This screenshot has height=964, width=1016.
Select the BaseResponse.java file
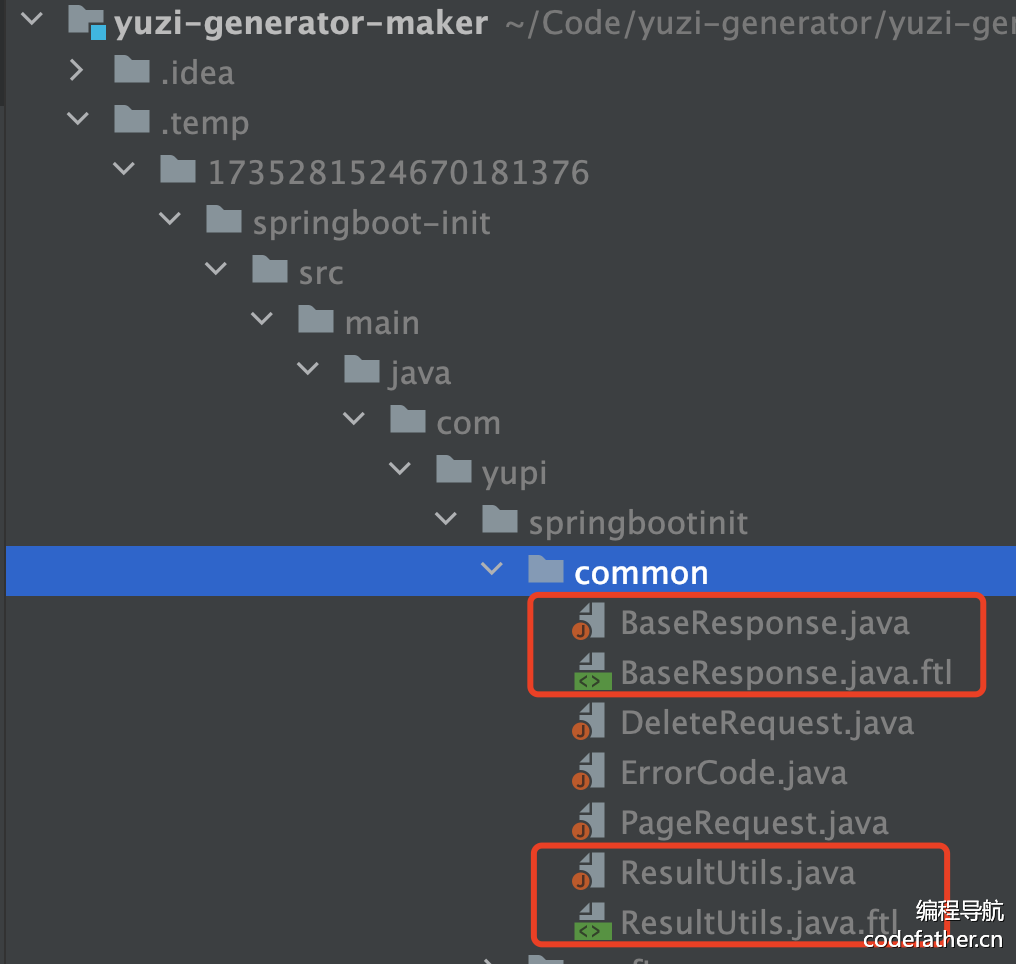(x=764, y=623)
